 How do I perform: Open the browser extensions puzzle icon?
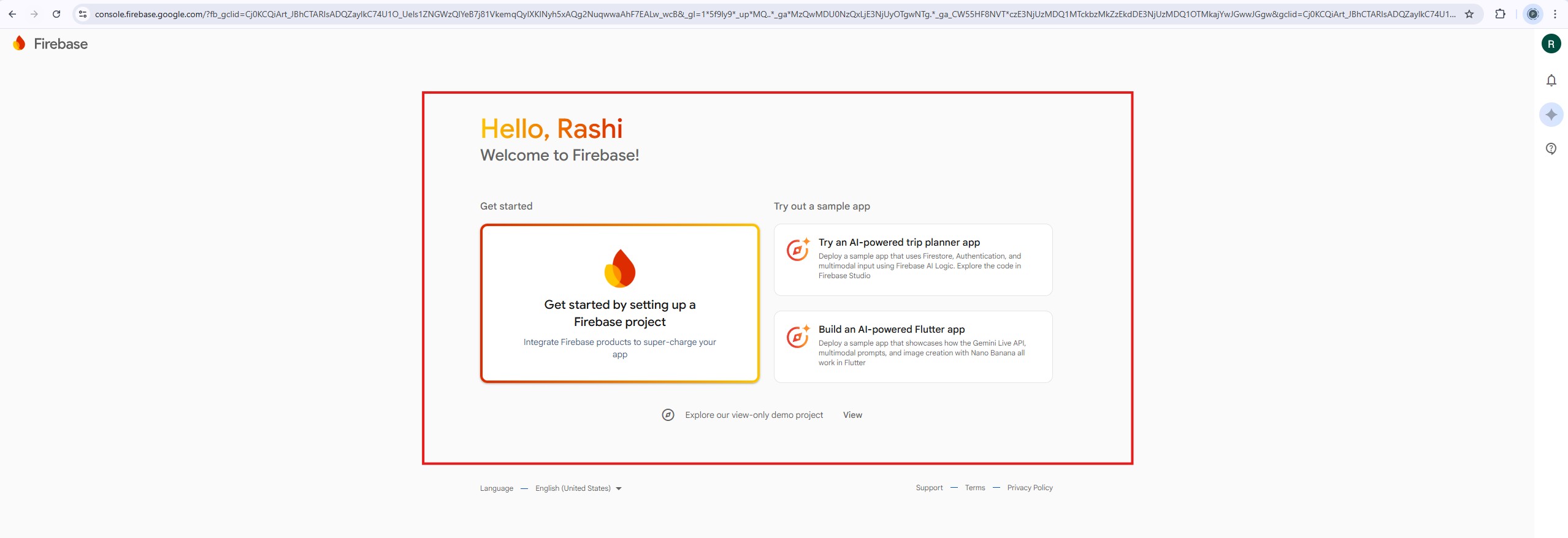coord(1500,14)
